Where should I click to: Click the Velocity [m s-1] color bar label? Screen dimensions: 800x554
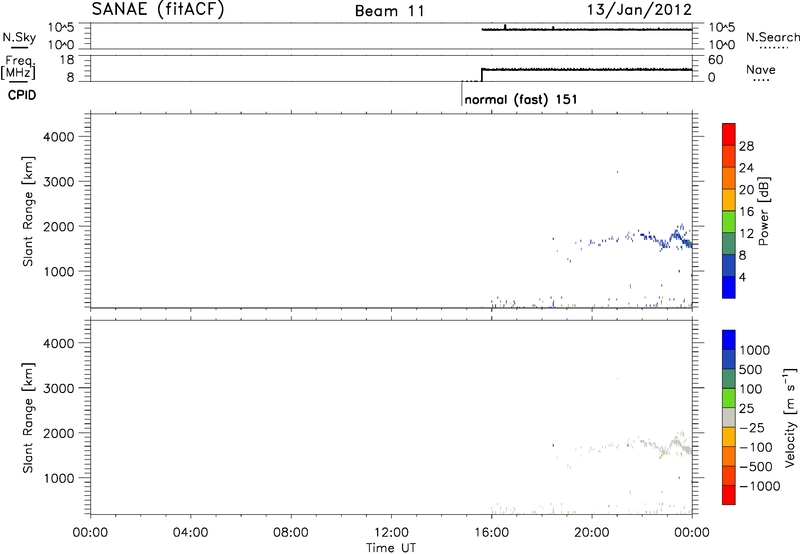click(x=790, y=416)
